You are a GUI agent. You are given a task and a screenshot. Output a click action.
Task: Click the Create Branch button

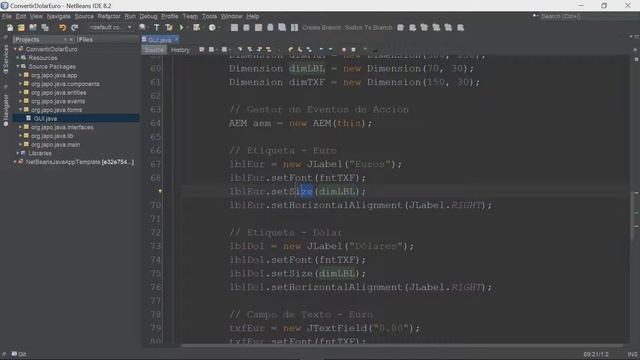321,28
